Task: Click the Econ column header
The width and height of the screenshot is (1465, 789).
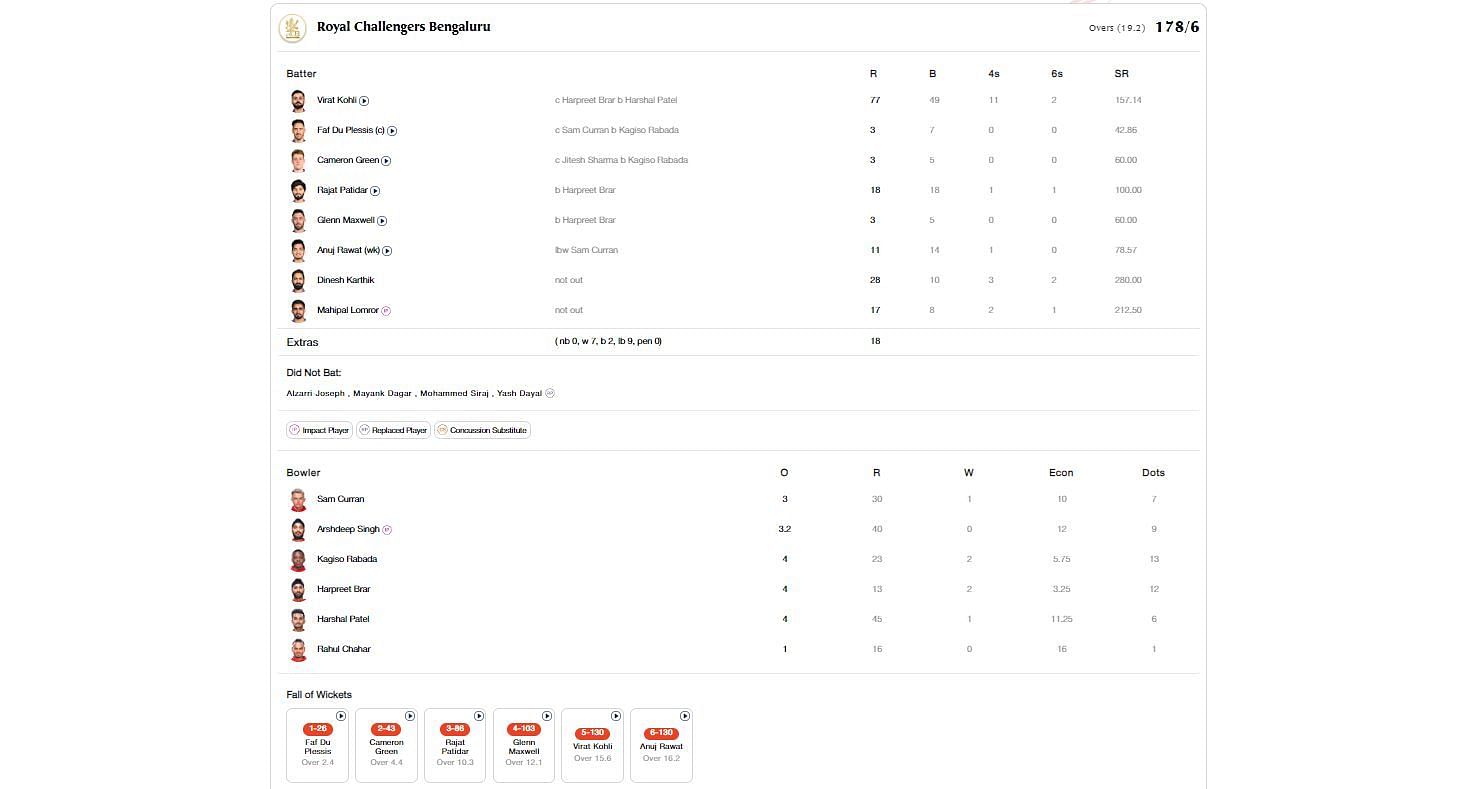Action: (1061, 473)
